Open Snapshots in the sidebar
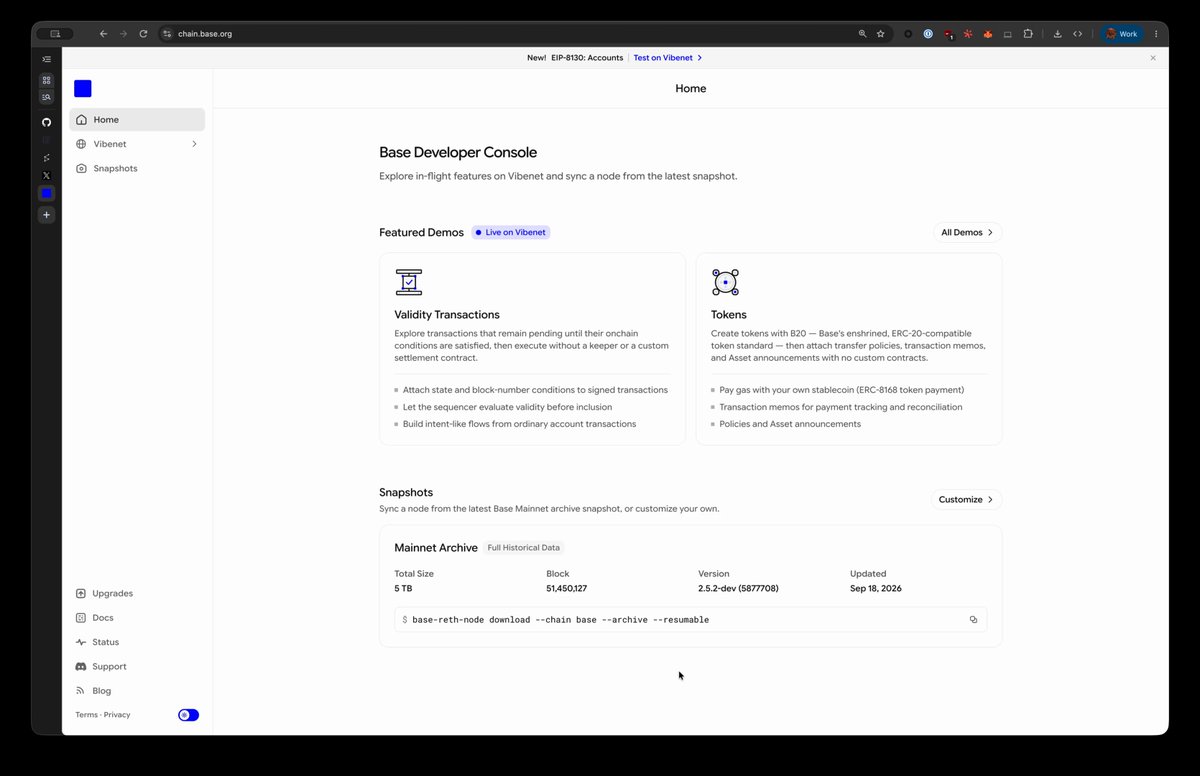Image resolution: width=1200 pixels, height=776 pixels. click(137, 169)
